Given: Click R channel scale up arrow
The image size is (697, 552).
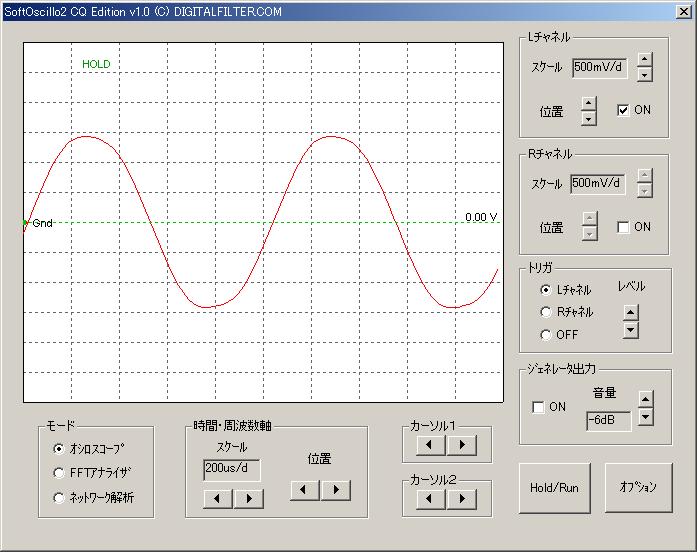Looking at the screenshot, I should pos(645,175).
